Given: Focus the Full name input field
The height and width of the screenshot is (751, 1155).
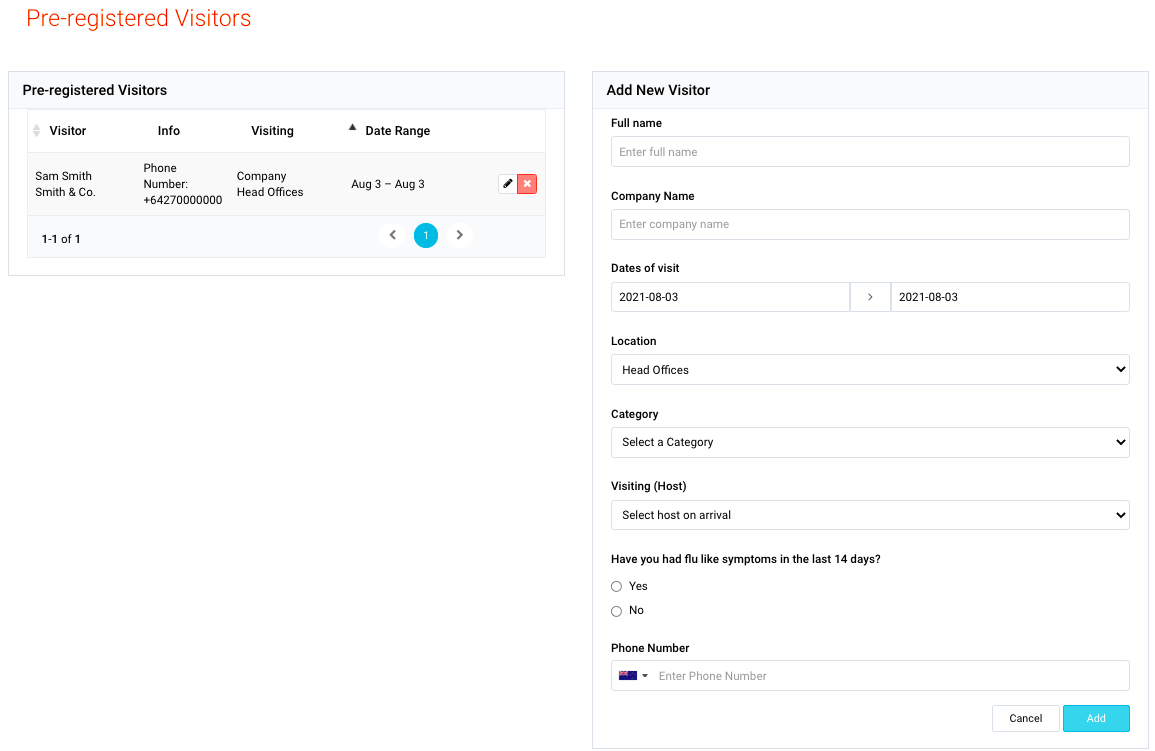Looking at the screenshot, I should (x=870, y=152).
